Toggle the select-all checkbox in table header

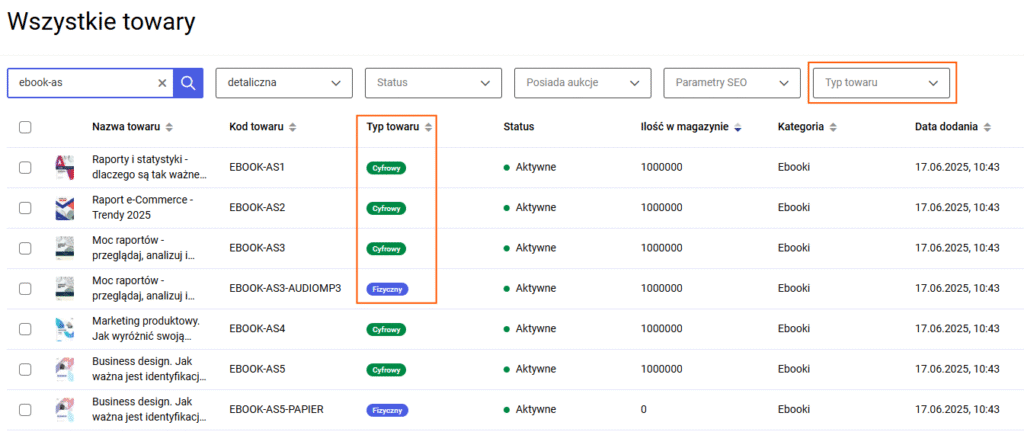click(x=25, y=127)
